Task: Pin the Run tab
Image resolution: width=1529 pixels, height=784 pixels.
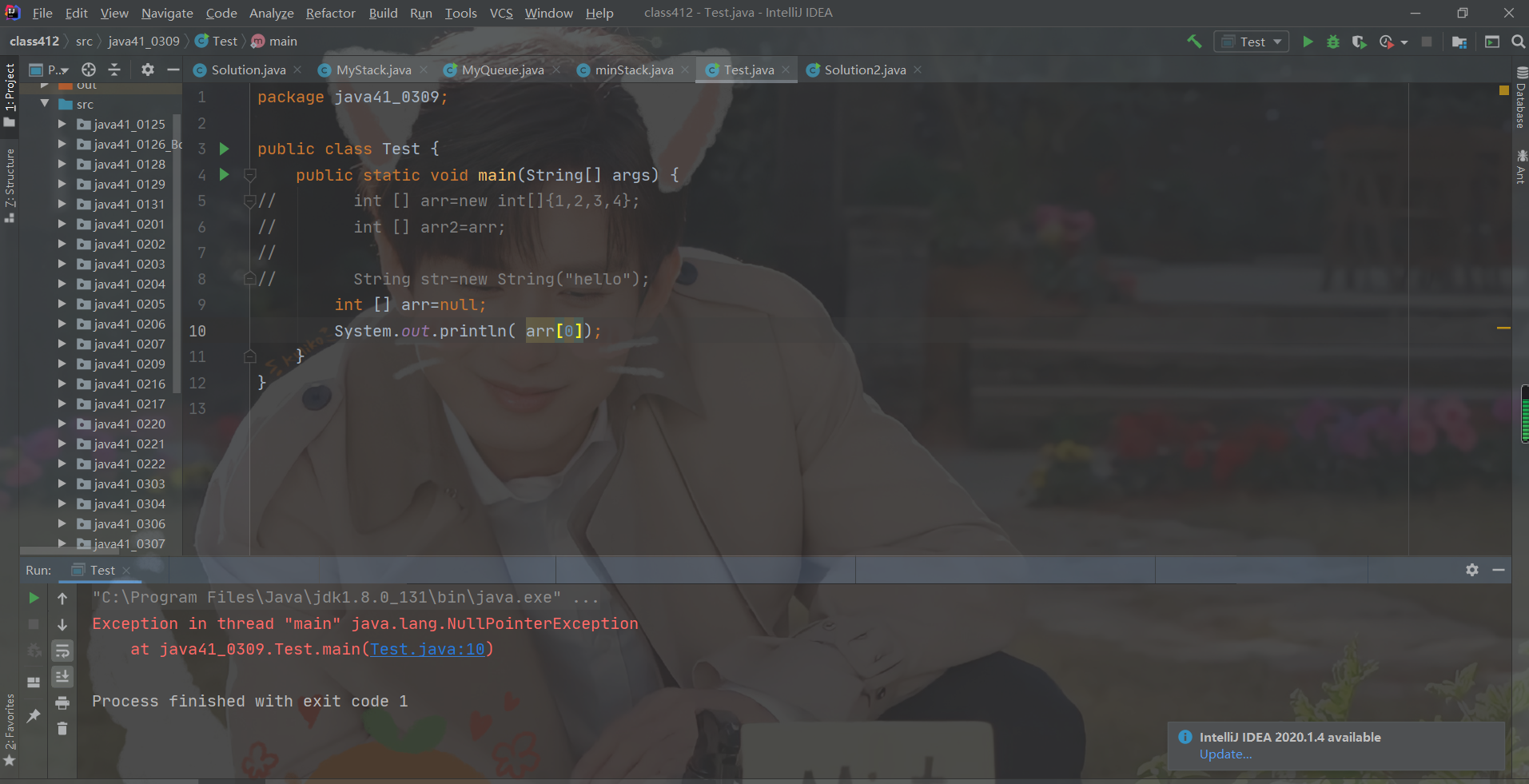Action: [34, 716]
